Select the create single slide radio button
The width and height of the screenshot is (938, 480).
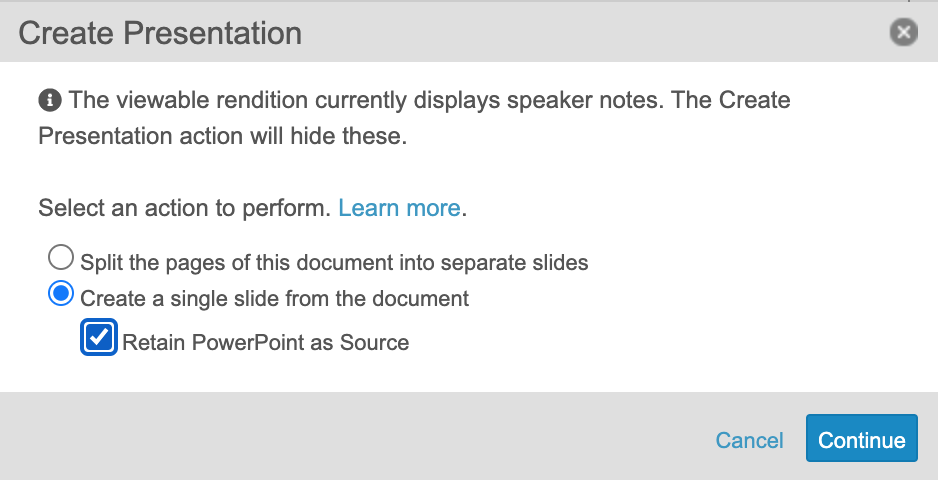coord(61,294)
